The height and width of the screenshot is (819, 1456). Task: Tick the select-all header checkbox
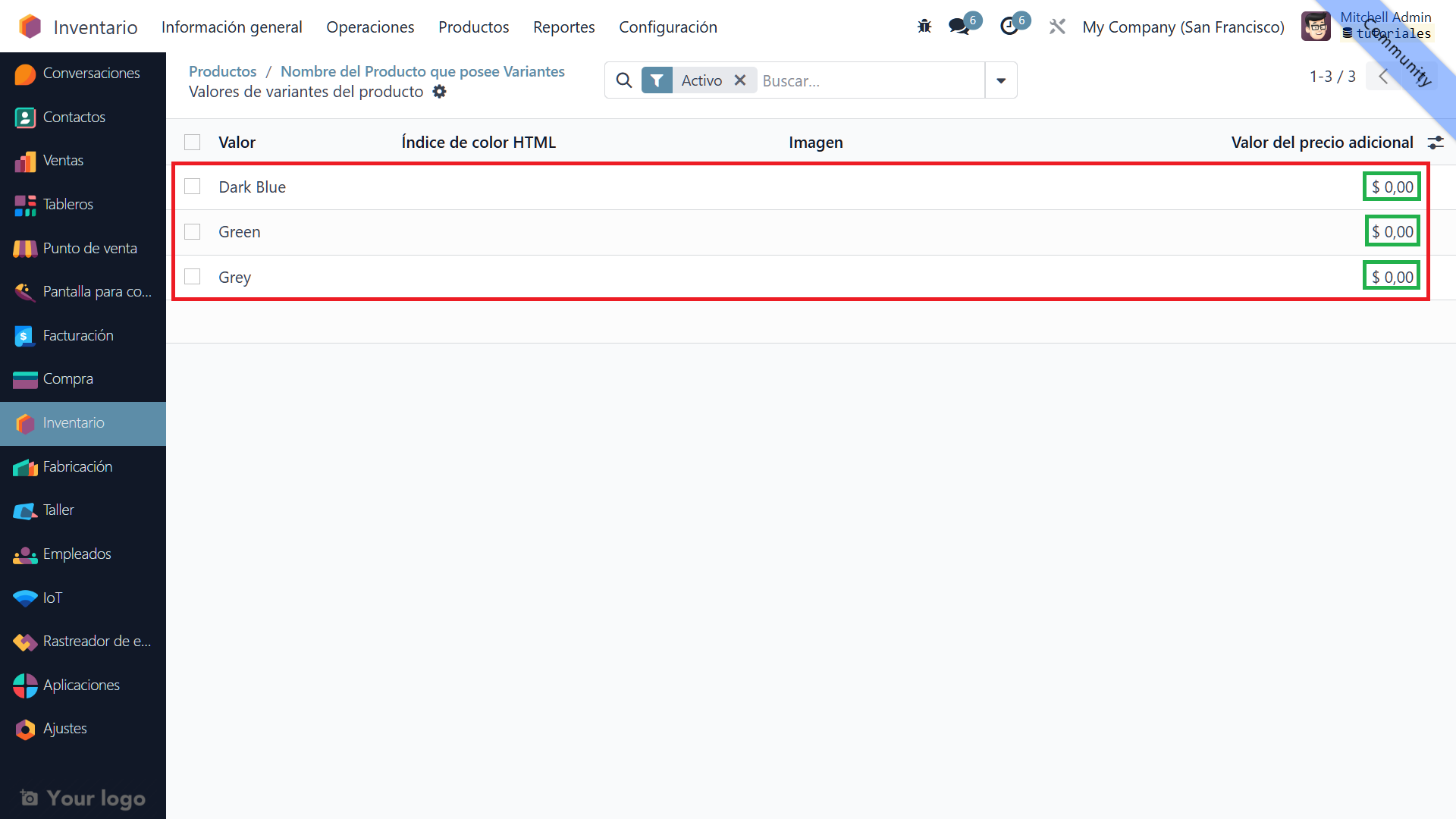click(x=193, y=143)
